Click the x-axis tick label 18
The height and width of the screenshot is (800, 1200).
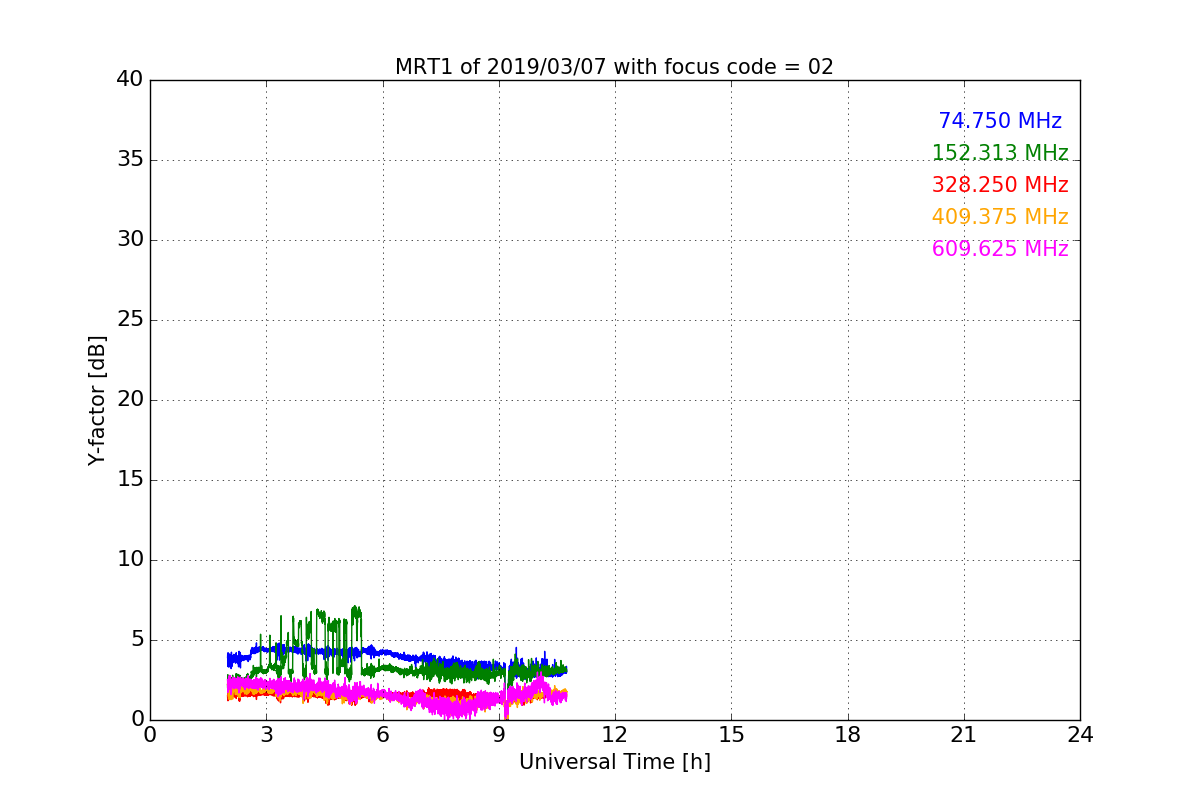(x=848, y=735)
